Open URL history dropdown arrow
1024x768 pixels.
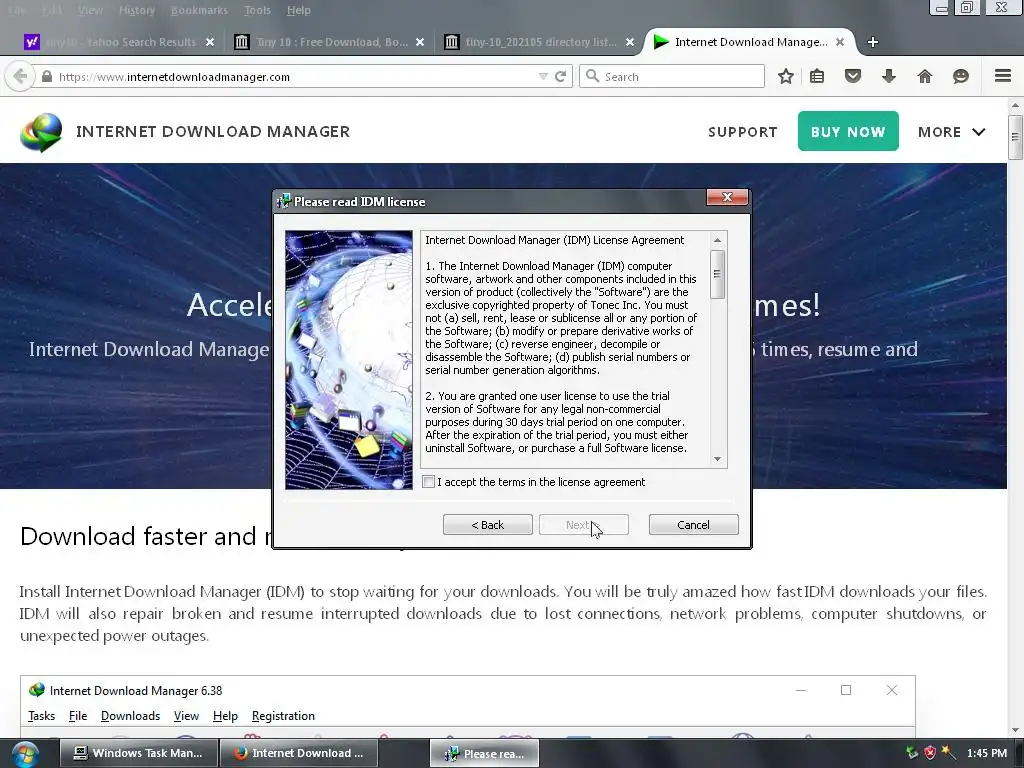[543, 76]
